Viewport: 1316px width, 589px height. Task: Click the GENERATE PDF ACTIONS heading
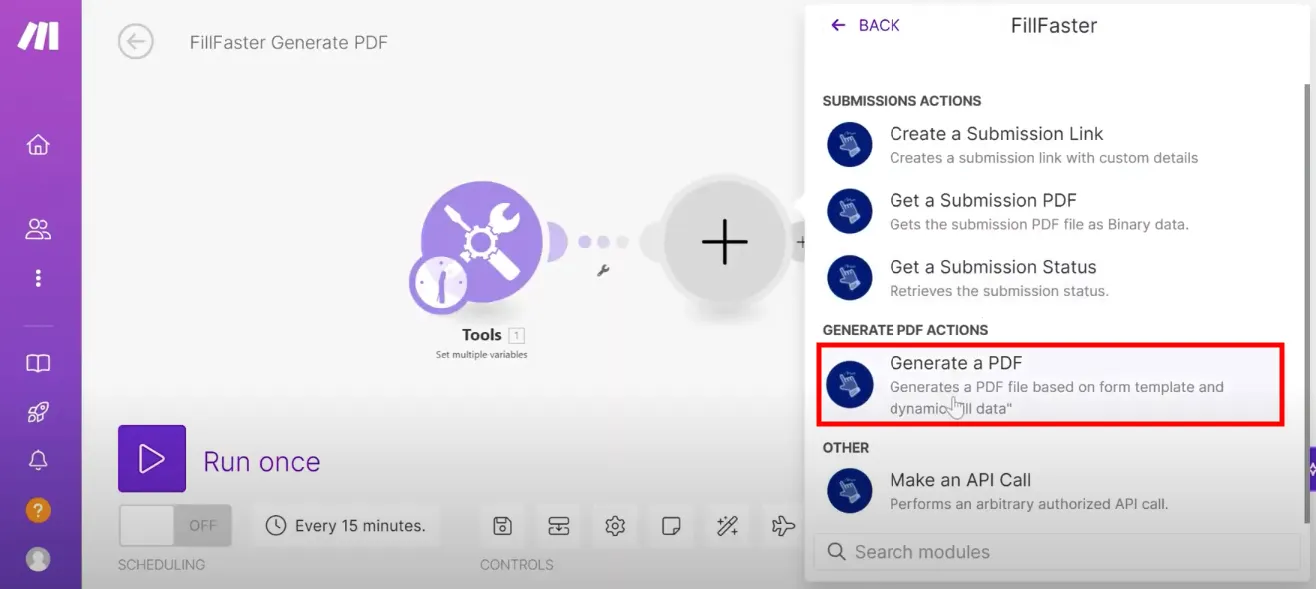pyautogui.click(x=905, y=330)
